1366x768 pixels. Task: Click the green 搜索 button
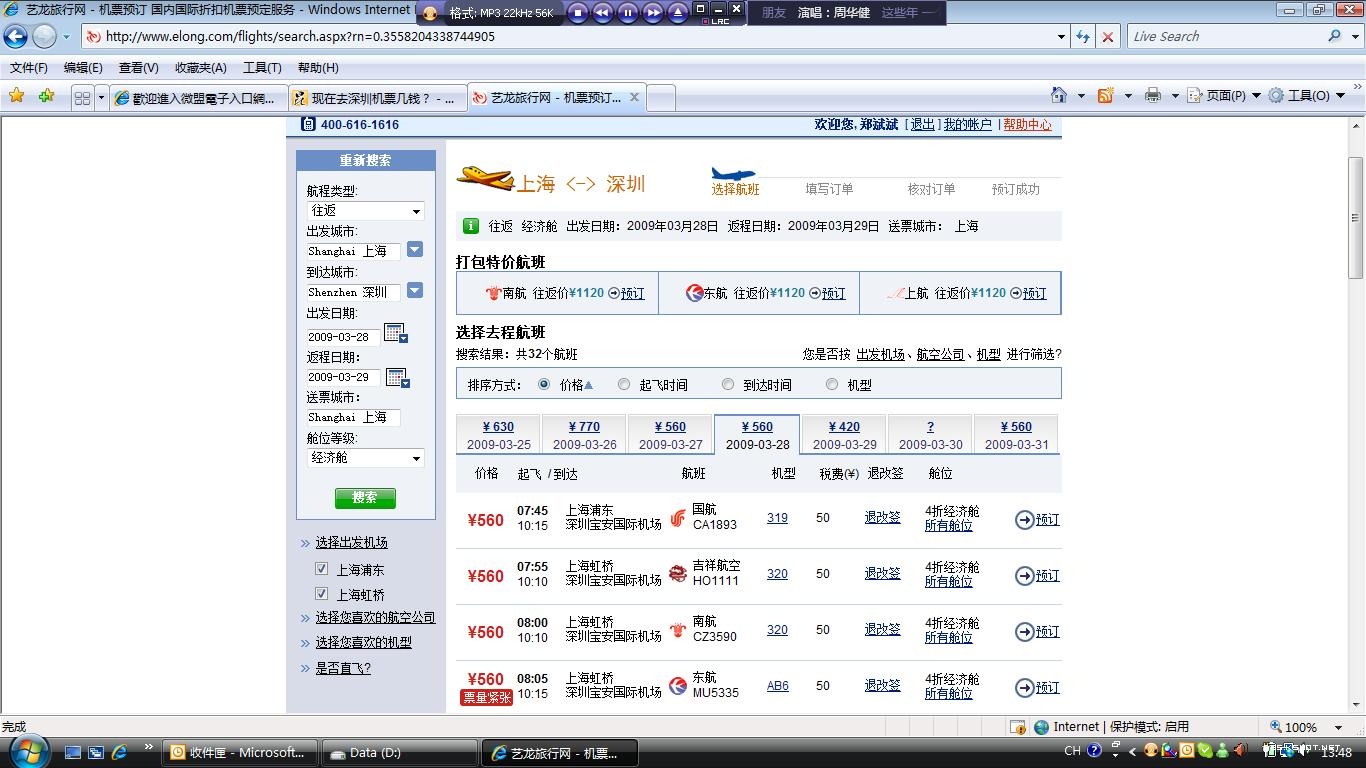(365, 497)
